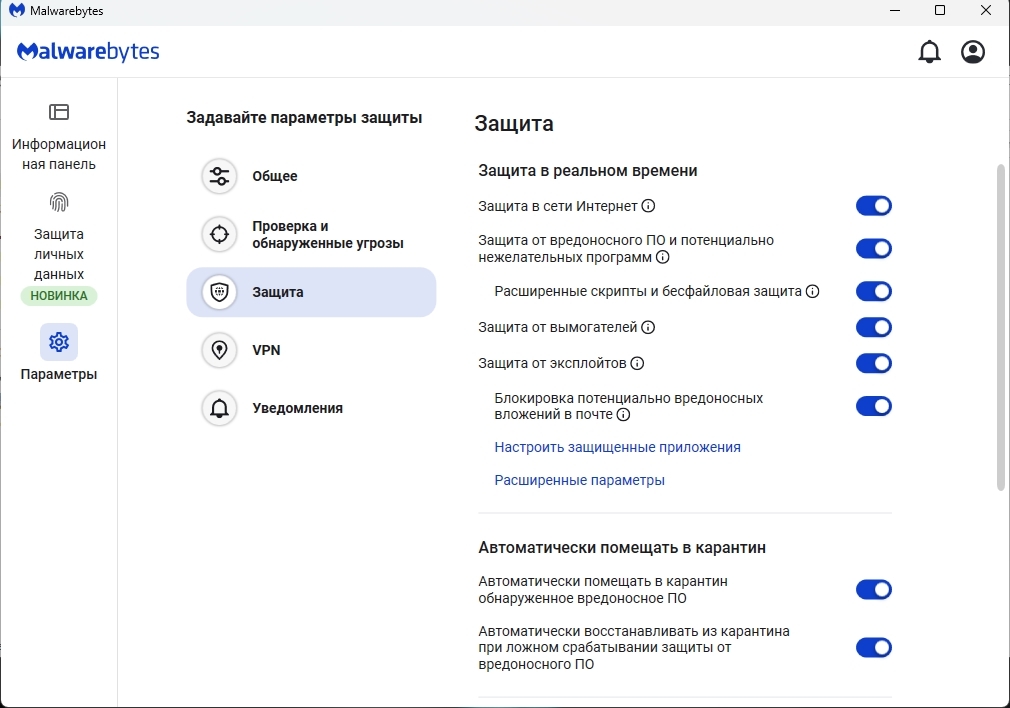Click the НОВИНКА badge
The width and height of the screenshot is (1010, 708).
[x=59, y=296]
